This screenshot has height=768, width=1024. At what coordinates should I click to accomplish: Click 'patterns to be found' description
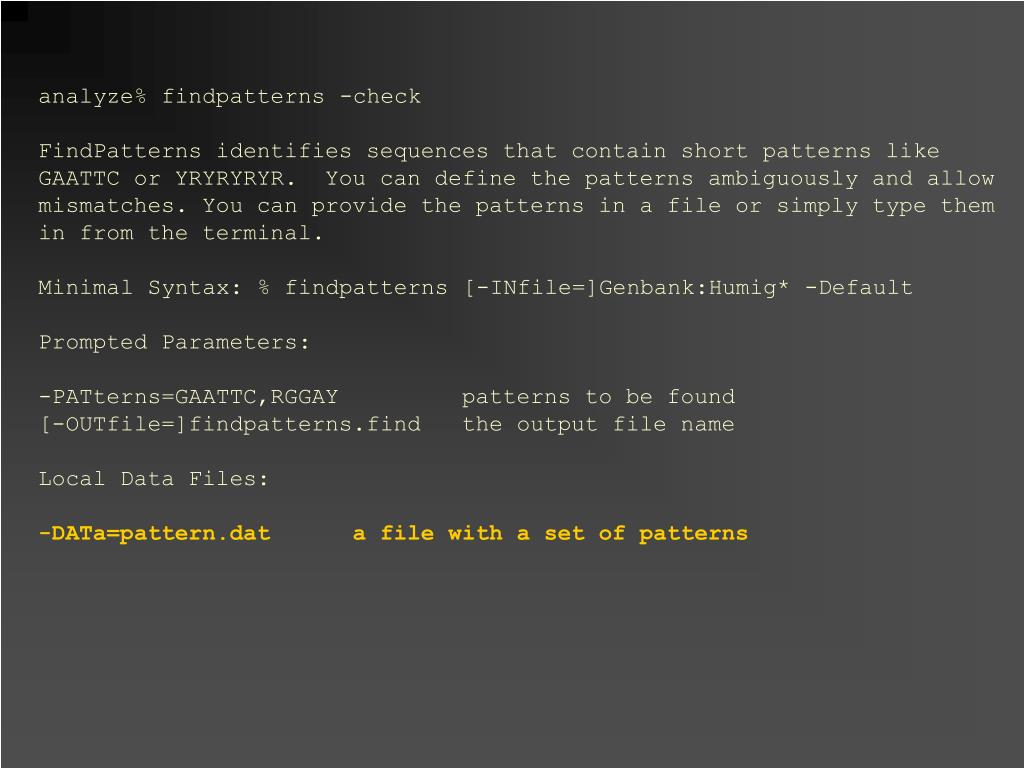tap(599, 397)
